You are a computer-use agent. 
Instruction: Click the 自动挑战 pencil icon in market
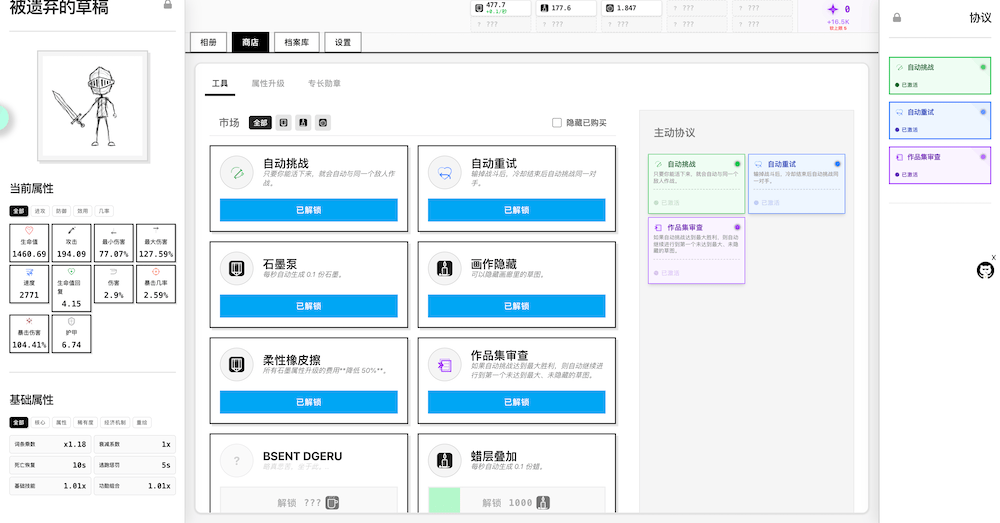pyautogui.click(x=237, y=172)
